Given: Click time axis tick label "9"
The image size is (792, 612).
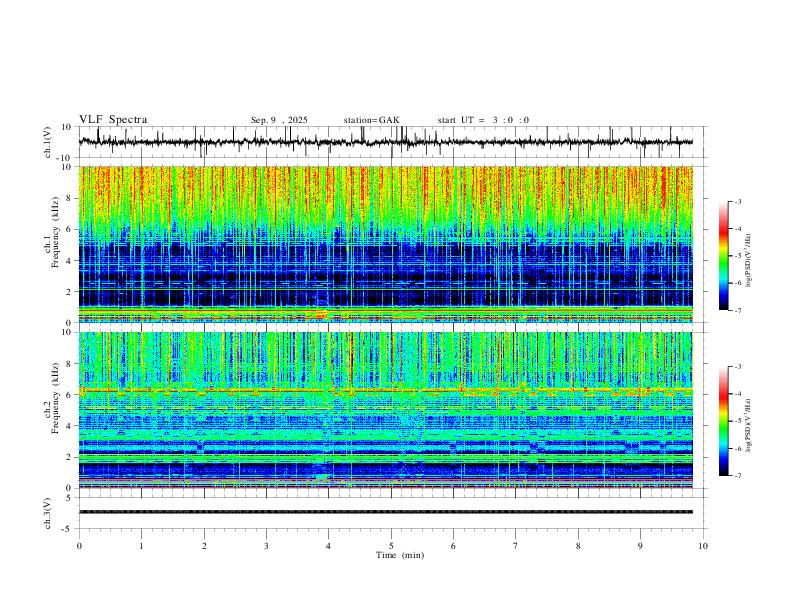Looking at the screenshot, I should (x=640, y=546).
